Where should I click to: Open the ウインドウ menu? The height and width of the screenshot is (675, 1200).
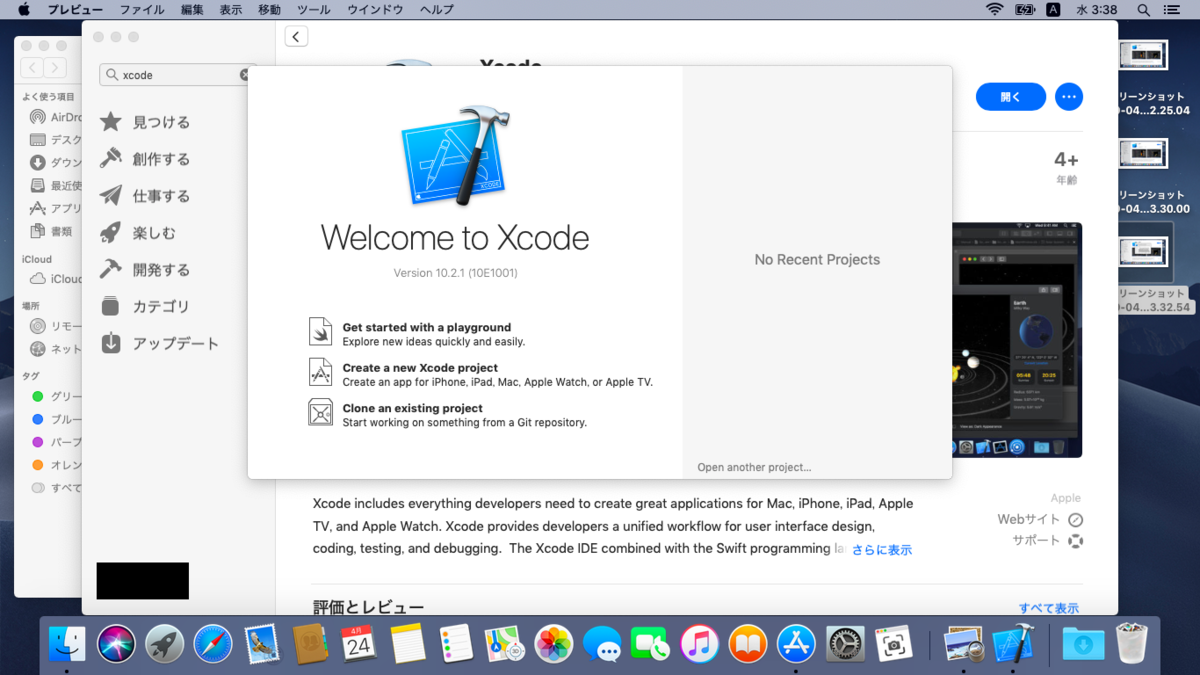pyautogui.click(x=375, y=9)
